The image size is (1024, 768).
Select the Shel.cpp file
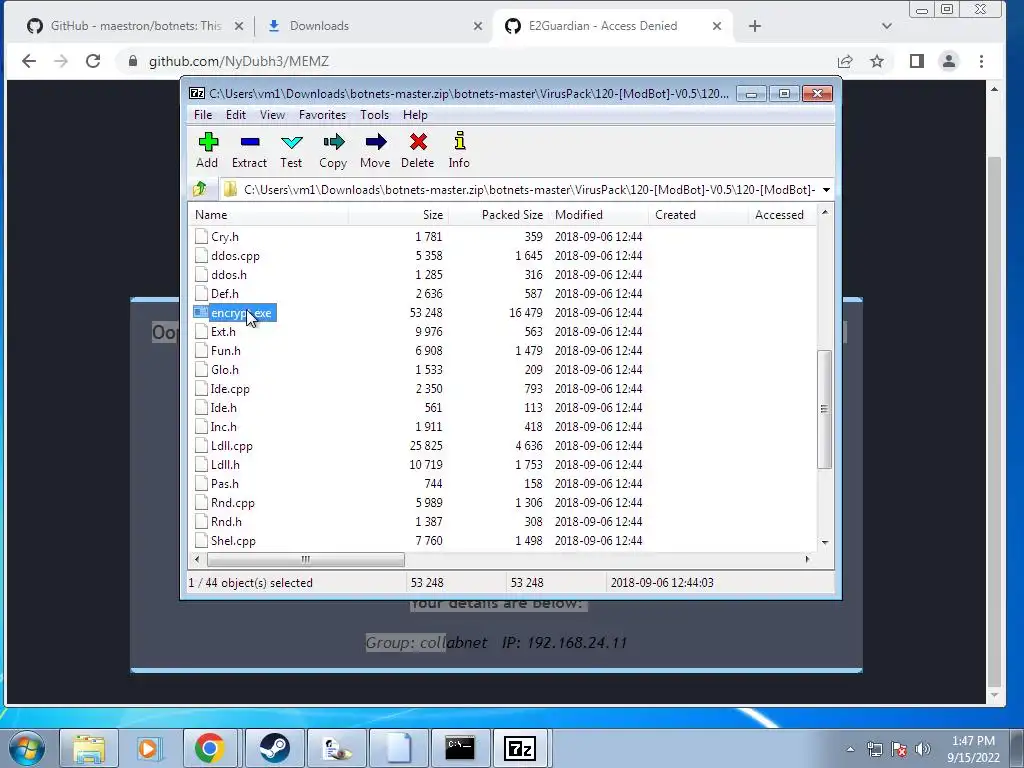coord(233,541)
